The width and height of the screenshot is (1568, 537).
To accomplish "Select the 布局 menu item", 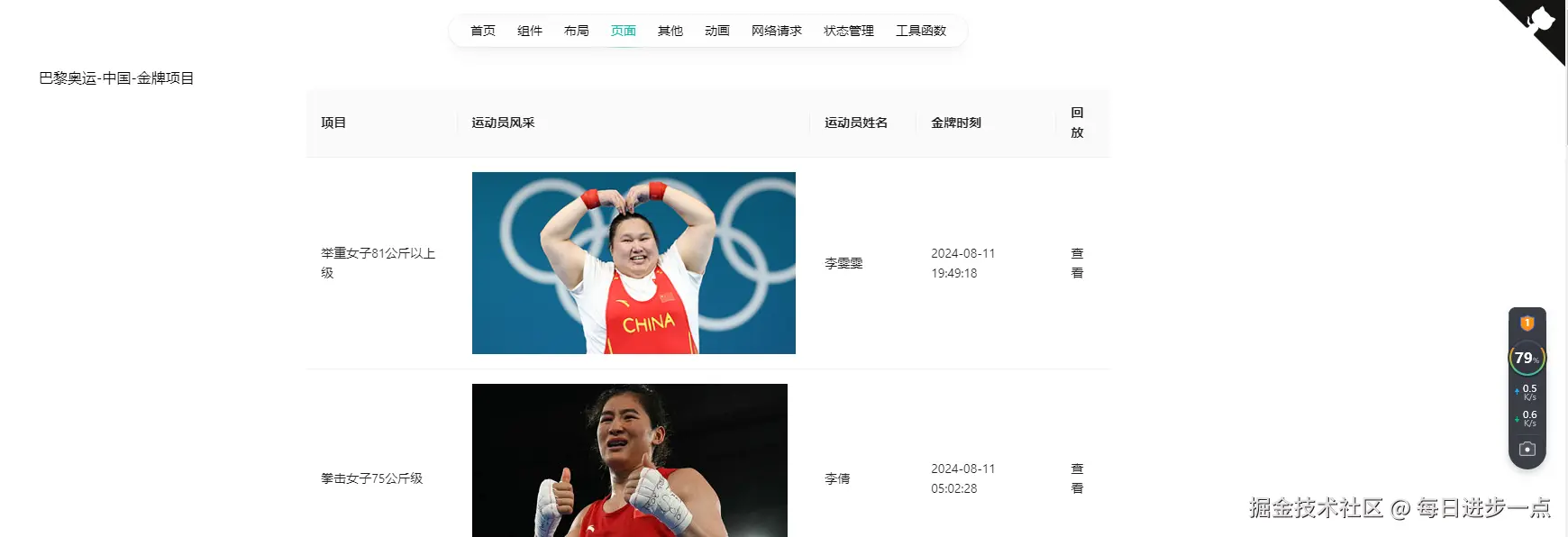I will (577, 31).
